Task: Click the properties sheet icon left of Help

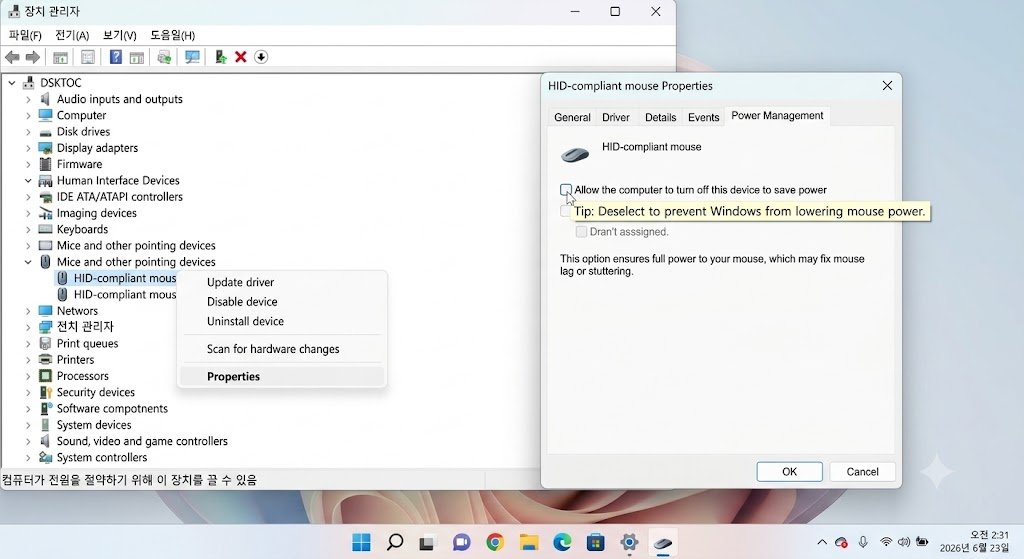Action: click(x=88, y=57)
